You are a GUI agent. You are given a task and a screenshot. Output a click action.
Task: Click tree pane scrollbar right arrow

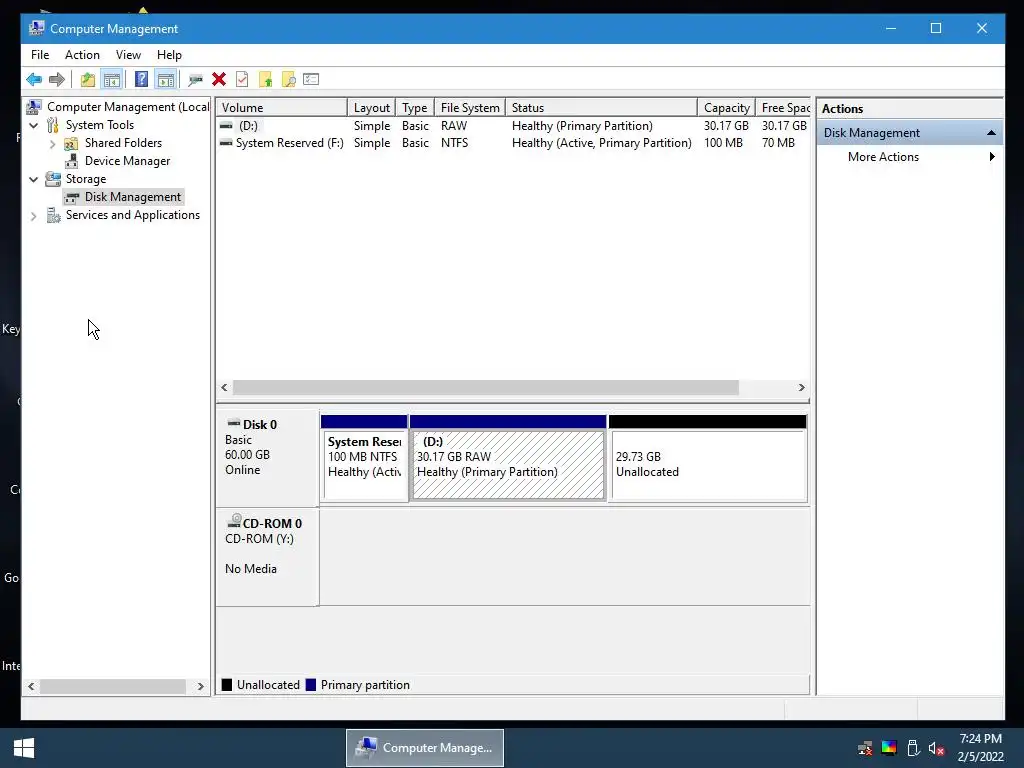tap(200, 686)
